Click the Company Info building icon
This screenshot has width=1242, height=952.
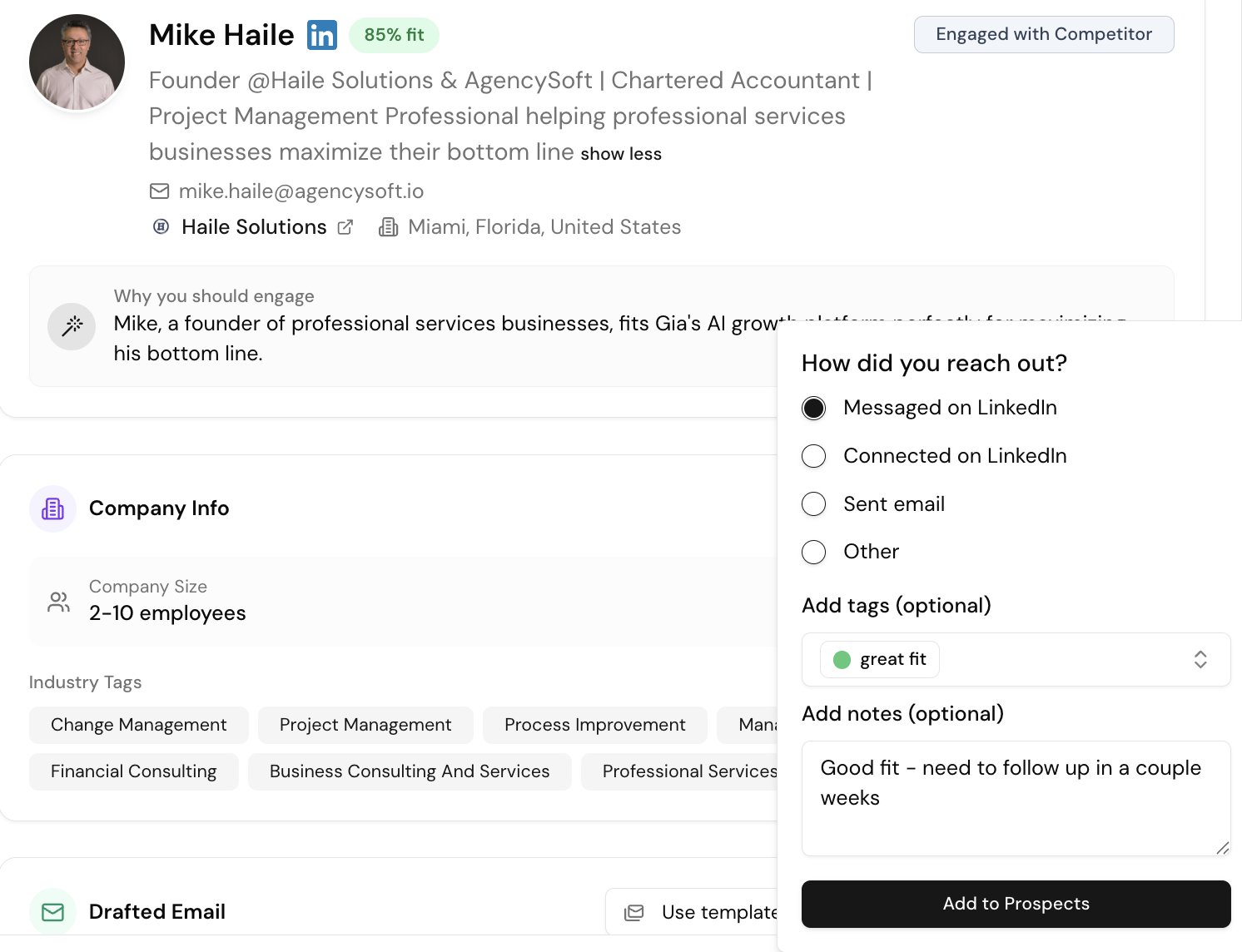click(x=52, y=508)
